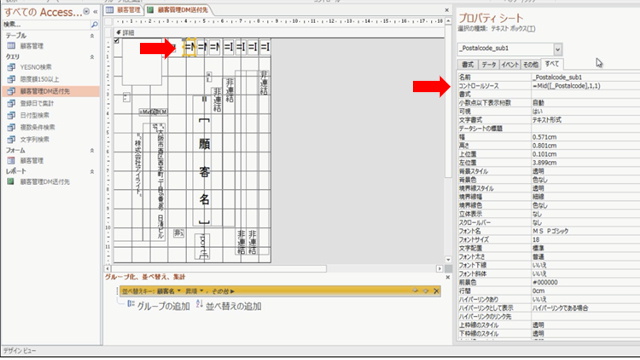The image size is (640, 360).
Task: Expand the その他 options in sort row
Action: point(223,291)
